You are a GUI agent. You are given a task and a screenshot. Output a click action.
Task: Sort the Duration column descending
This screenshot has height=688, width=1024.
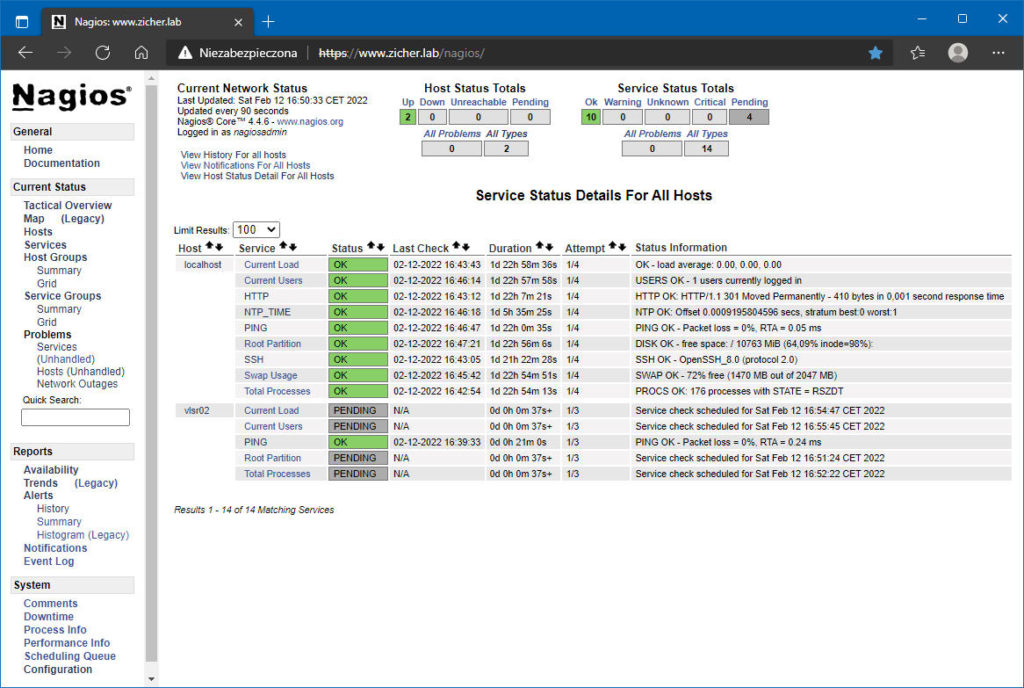[x=548, y=246]
